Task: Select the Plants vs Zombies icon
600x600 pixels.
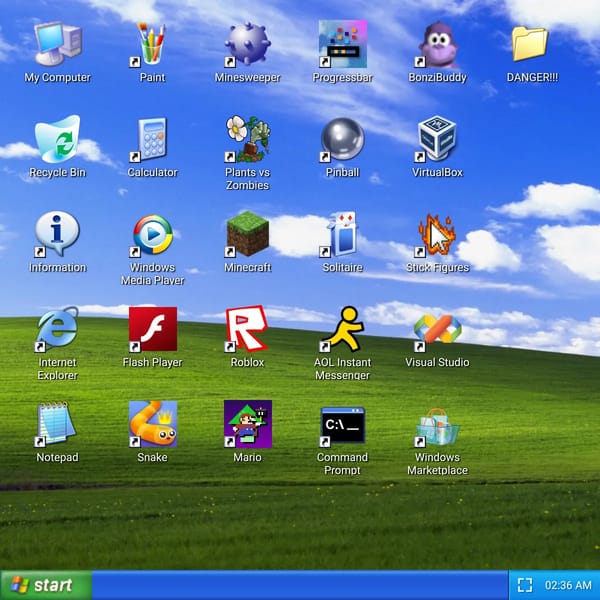Action: [x=248, y=139]
